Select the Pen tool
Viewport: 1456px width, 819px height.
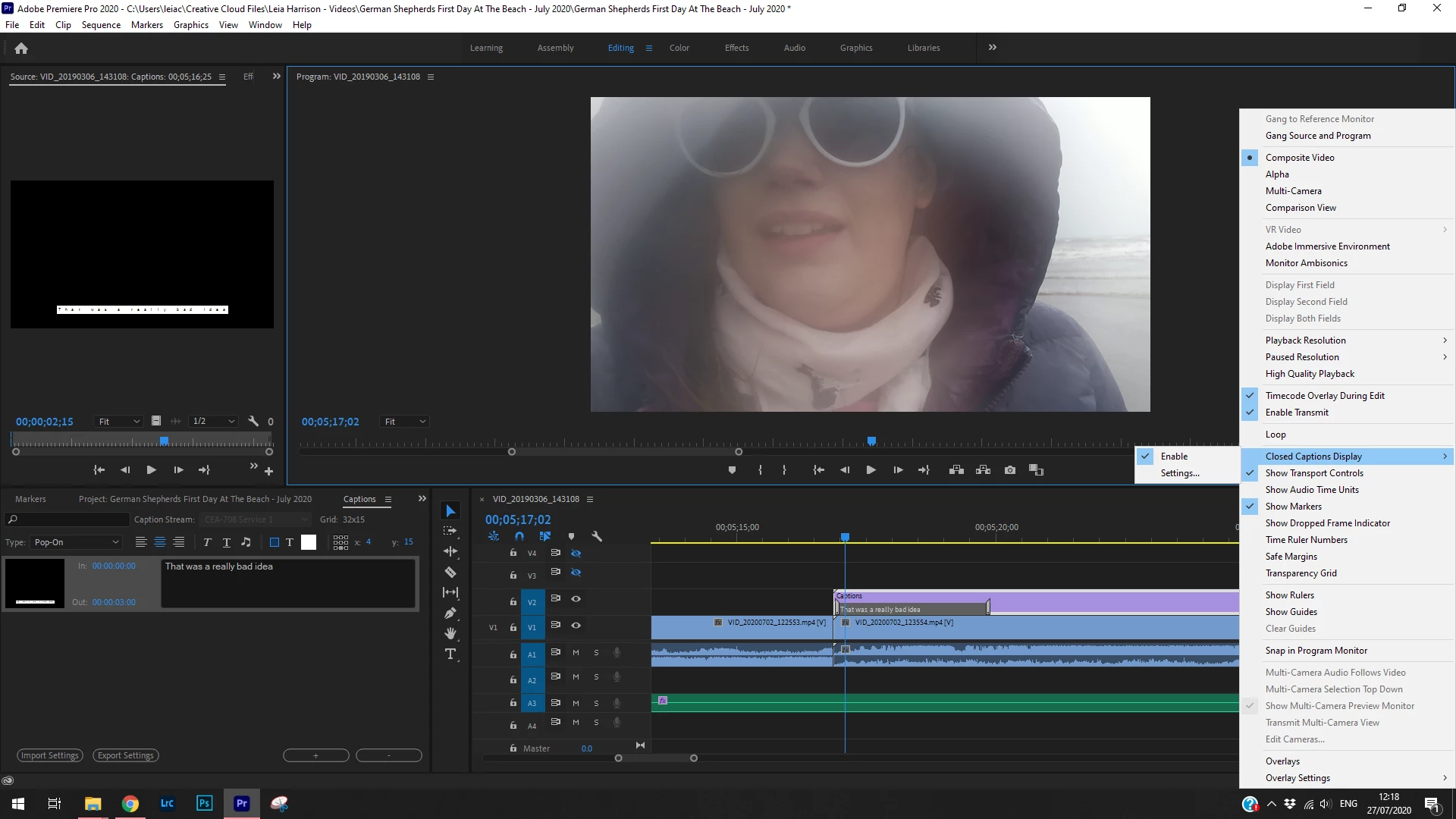(450, 613)
